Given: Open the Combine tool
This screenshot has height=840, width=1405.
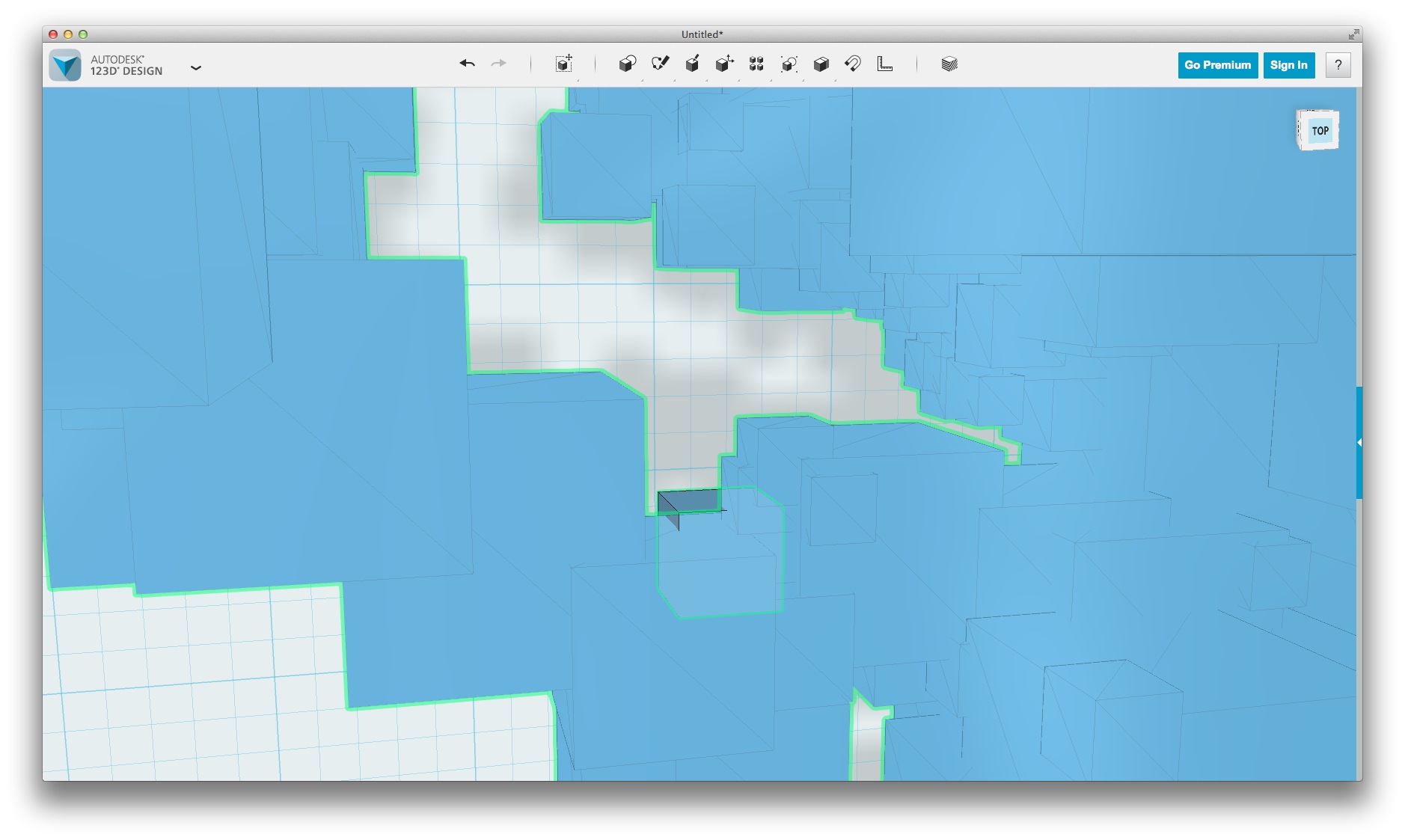Looking at the screenshot, I should click(821, 64).
